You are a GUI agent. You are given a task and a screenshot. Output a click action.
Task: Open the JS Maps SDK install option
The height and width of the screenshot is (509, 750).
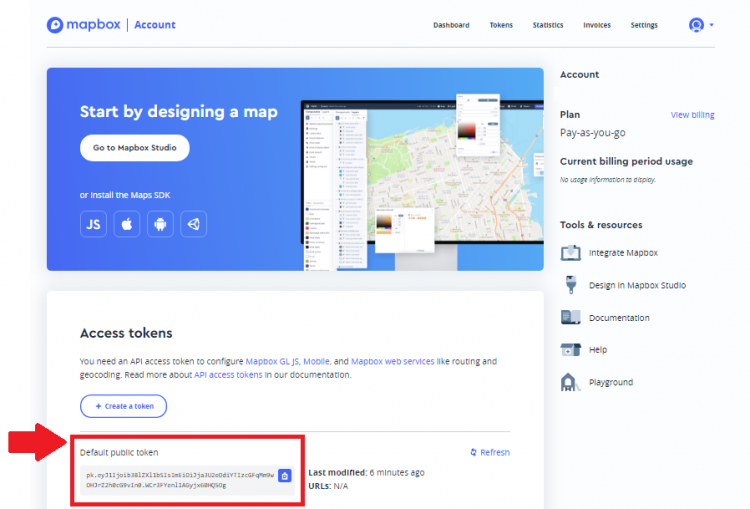tap(93, 224)
